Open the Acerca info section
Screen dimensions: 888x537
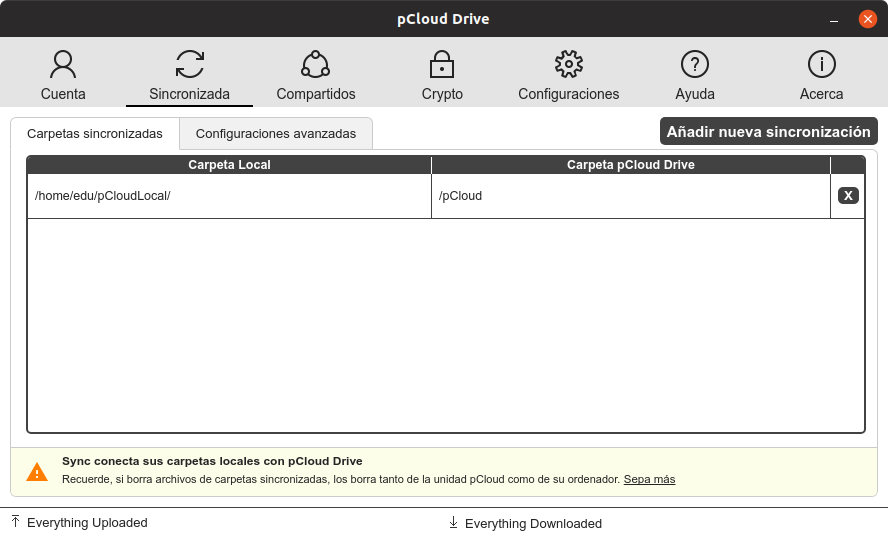pyautogui.click(x=821, y=75)
